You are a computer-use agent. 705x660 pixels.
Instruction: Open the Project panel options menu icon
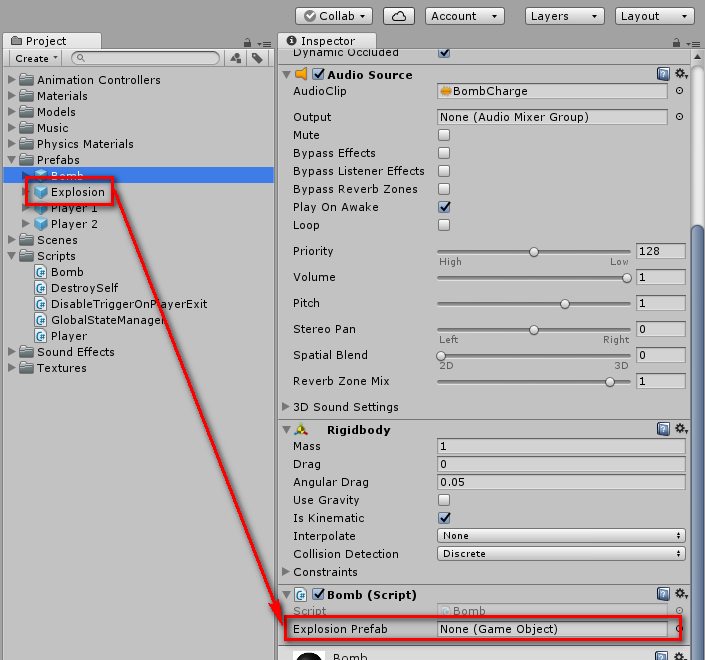coord(264,44)
